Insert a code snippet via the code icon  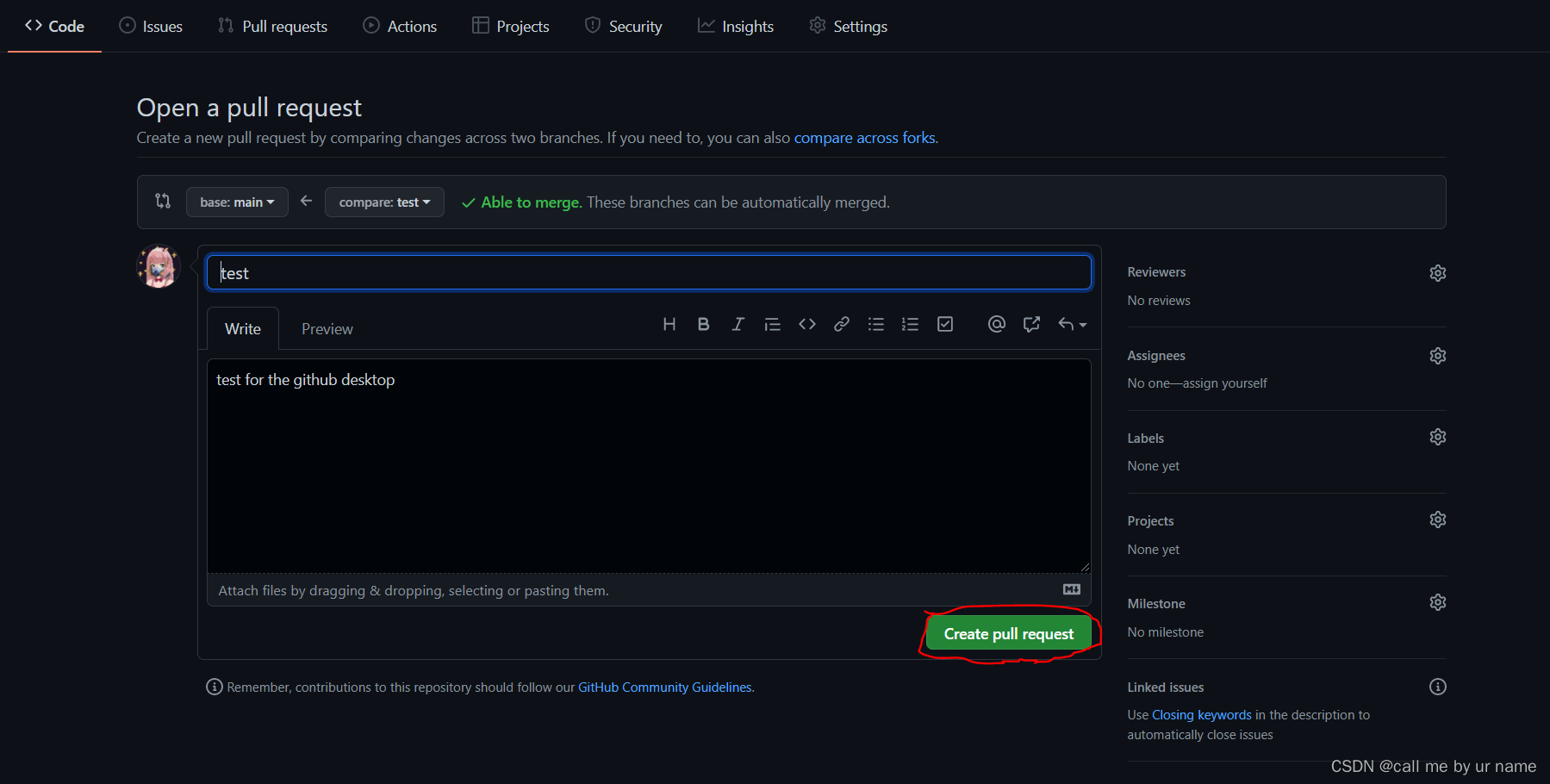click(x=807, y=324)
